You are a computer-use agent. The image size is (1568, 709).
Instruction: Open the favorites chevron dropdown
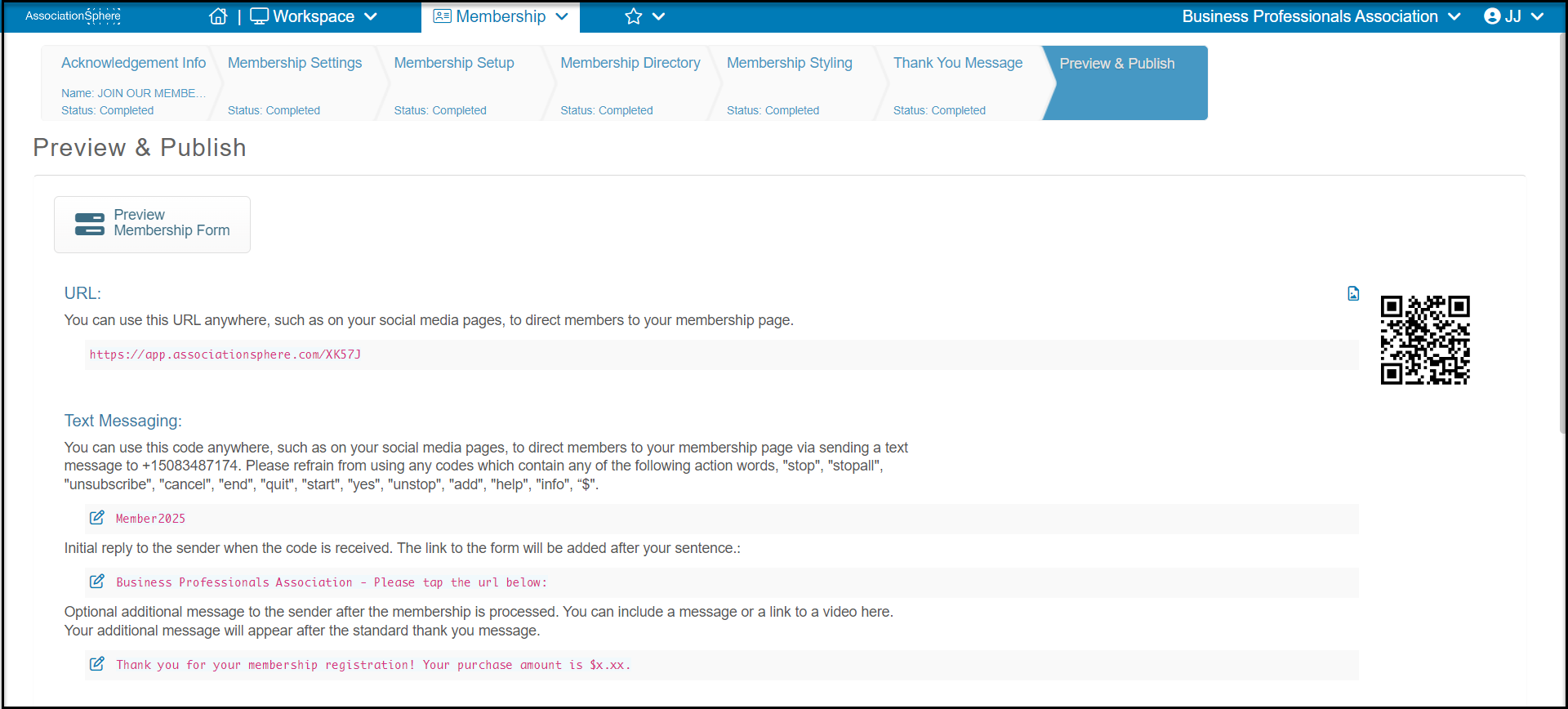click(x=659, y=16)
